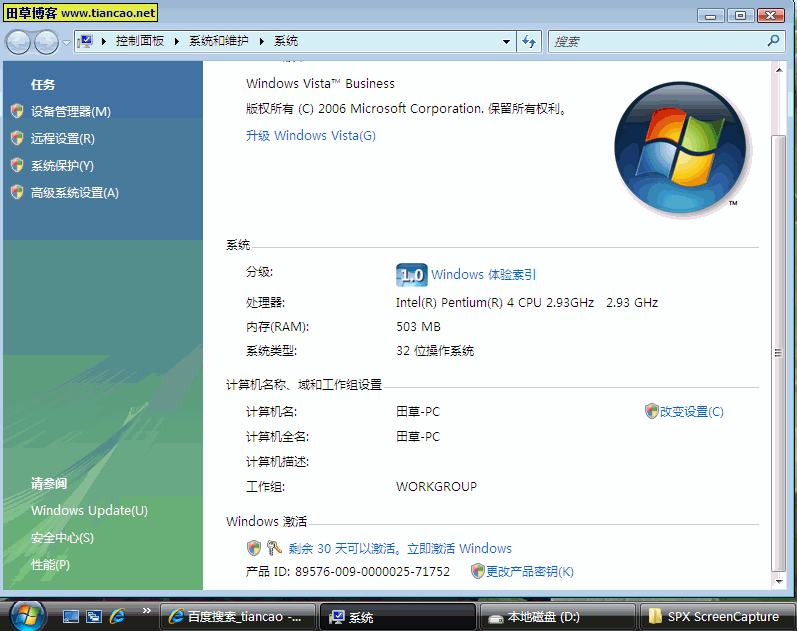Click 升级 Windows Vista(G) link
The image size is (797, 631).
[311, 136]
